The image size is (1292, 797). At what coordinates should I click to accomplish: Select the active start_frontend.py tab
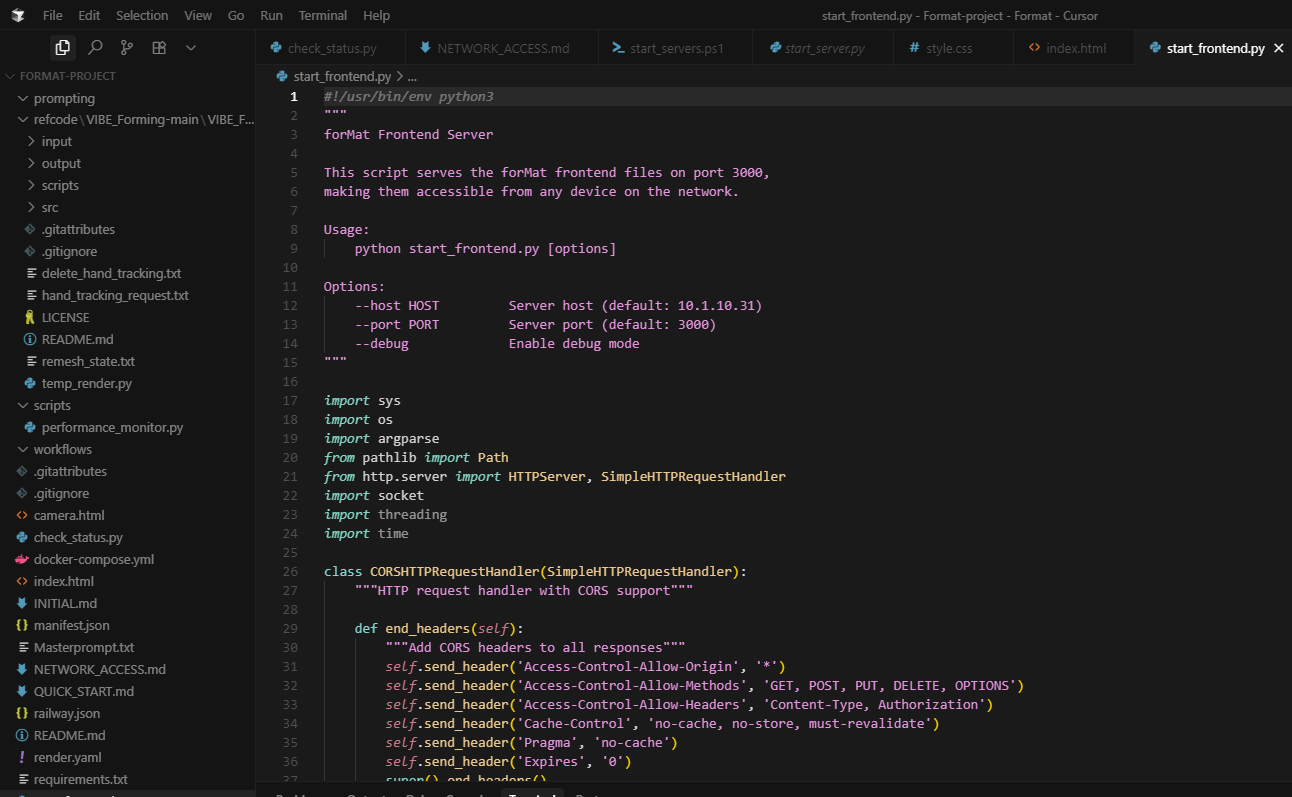point(1215,48)
